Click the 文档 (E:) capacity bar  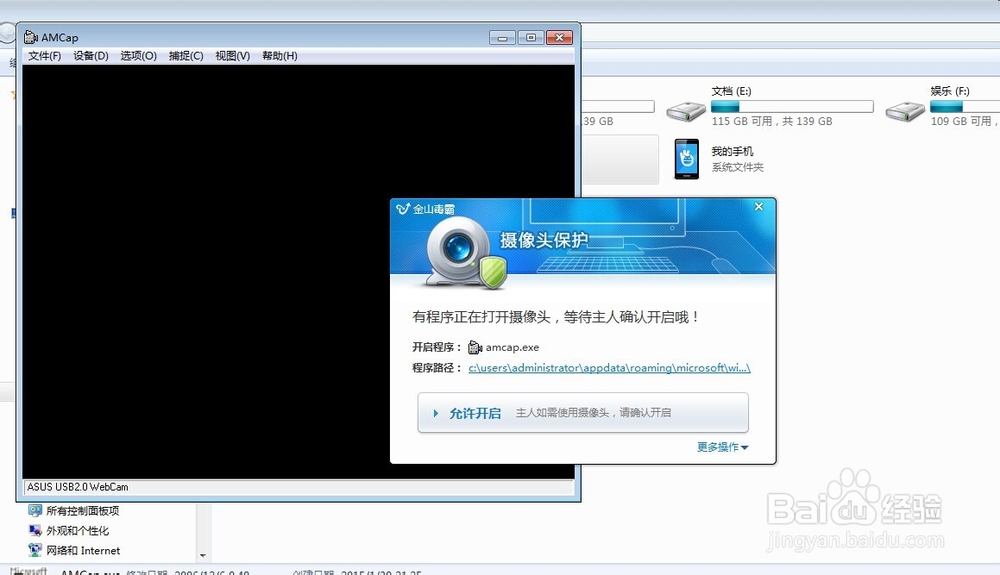792,106
